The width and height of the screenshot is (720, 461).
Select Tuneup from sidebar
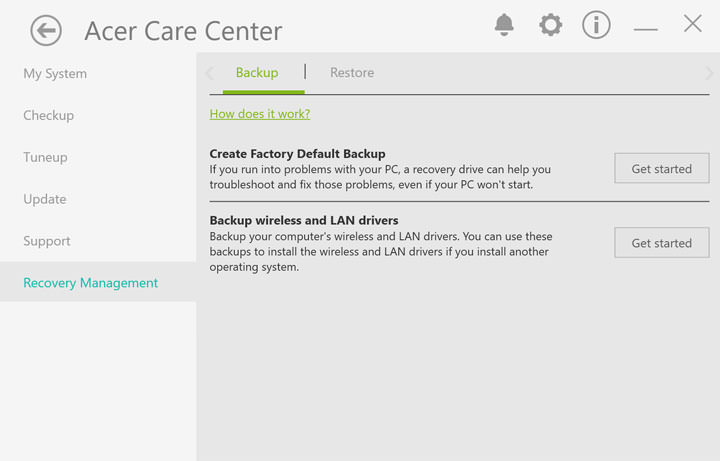pos(46,158)
